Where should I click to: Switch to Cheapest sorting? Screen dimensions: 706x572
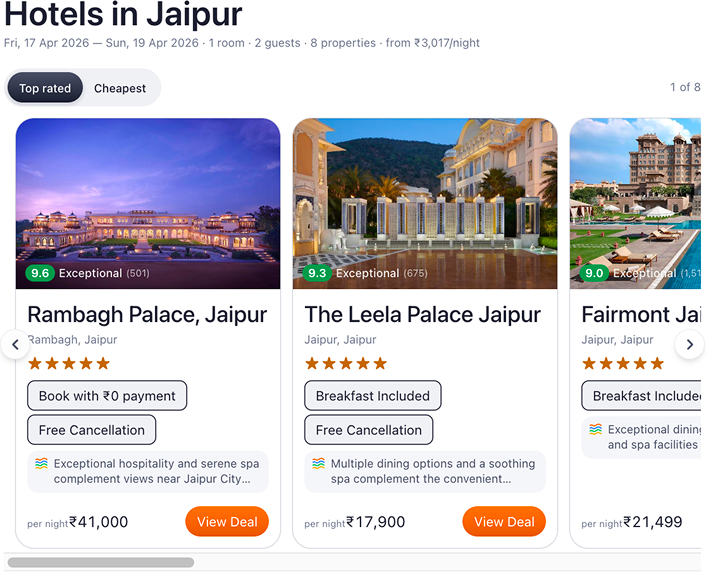(x=120, y=88)
